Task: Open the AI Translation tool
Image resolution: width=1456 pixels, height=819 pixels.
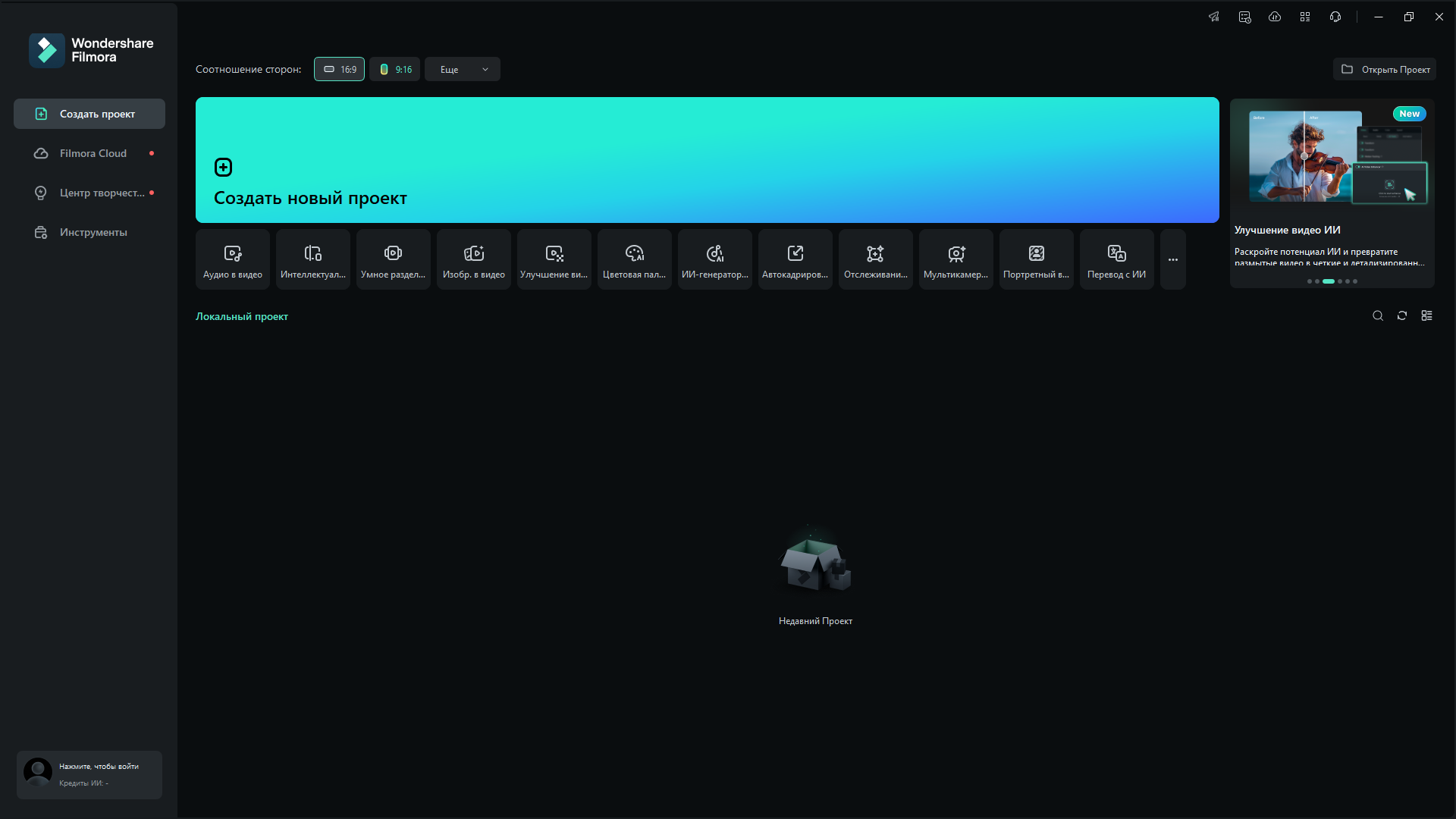Action: pyautogui.click(x=1117, y=259)
